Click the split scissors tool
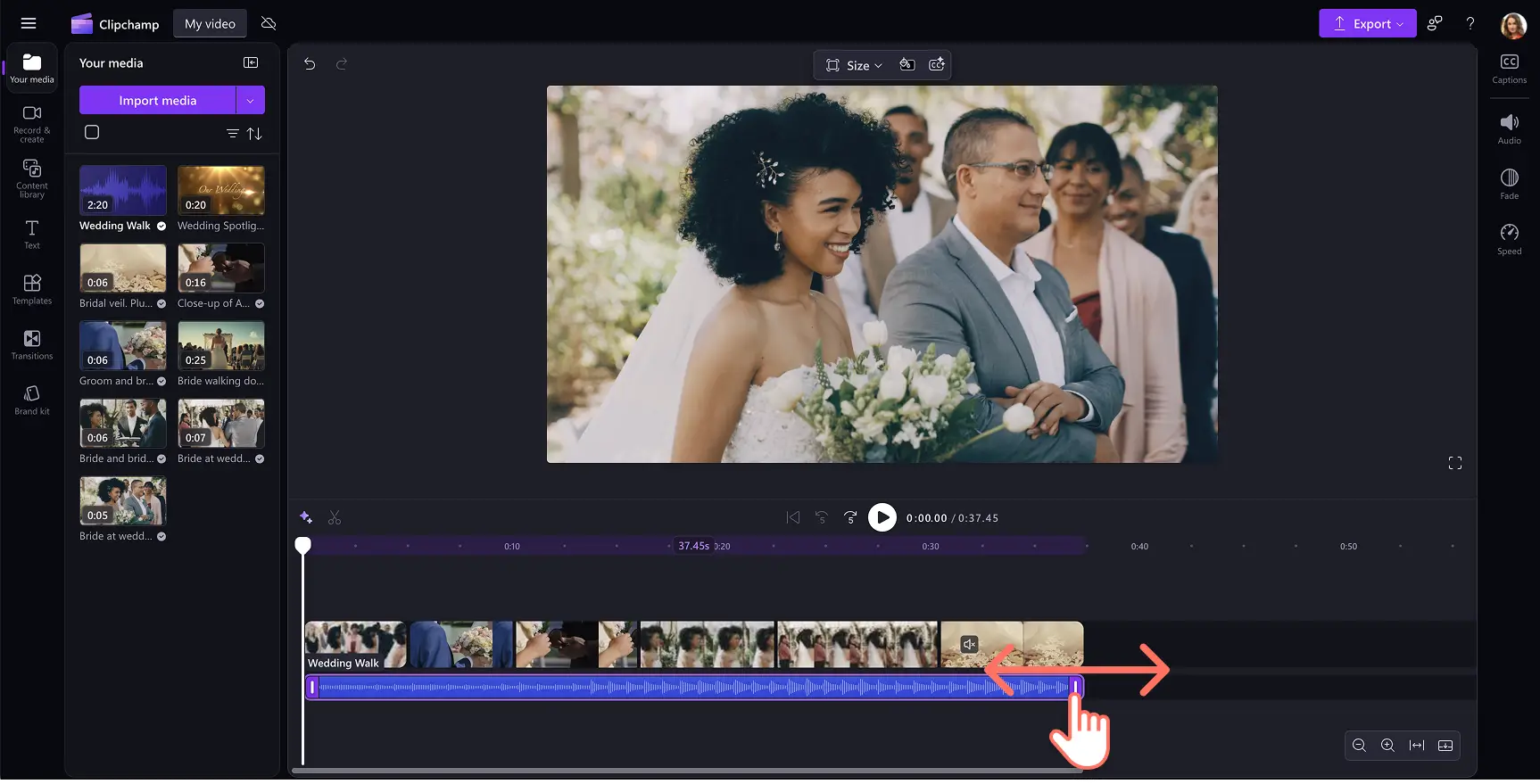 coord(335,517)
